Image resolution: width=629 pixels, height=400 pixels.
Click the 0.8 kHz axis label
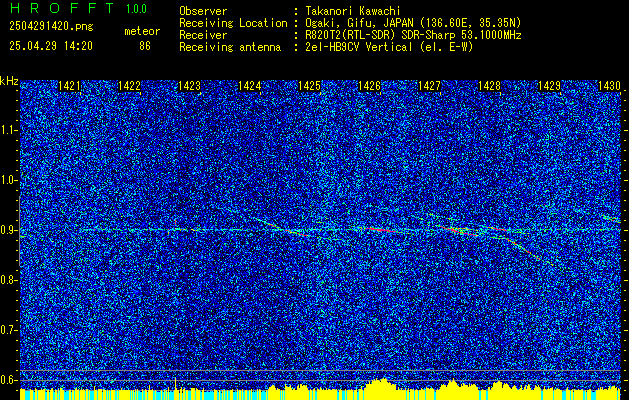(8, 280)
